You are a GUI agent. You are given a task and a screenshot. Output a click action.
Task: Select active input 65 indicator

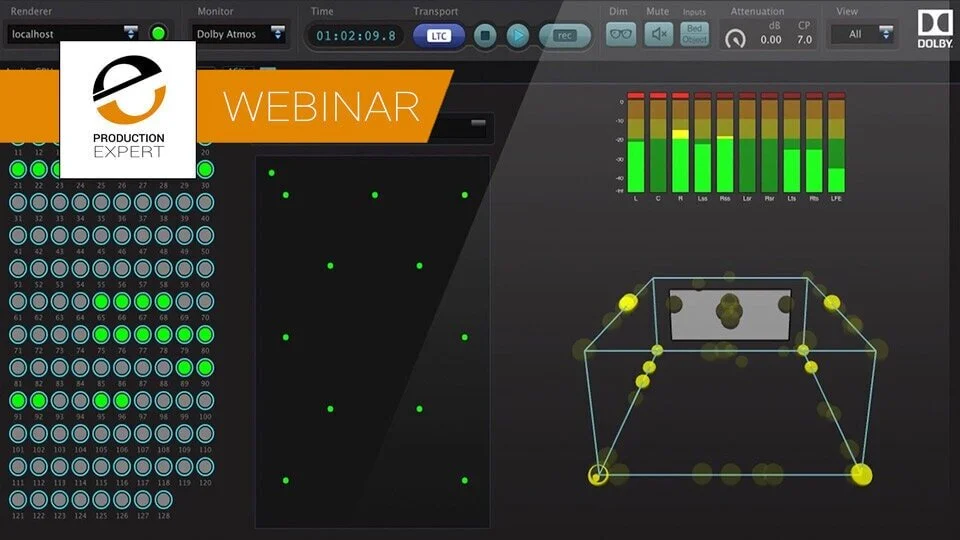(x=101, y=301)
